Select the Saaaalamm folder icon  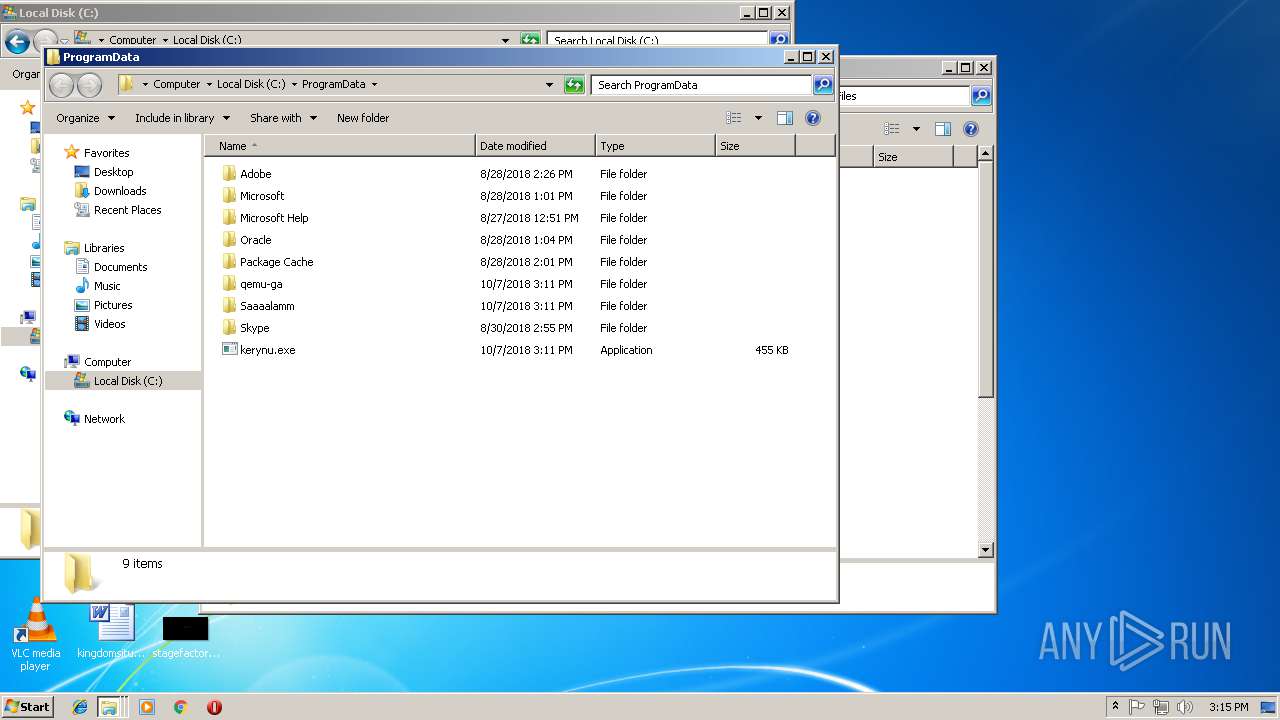point(229,306)
